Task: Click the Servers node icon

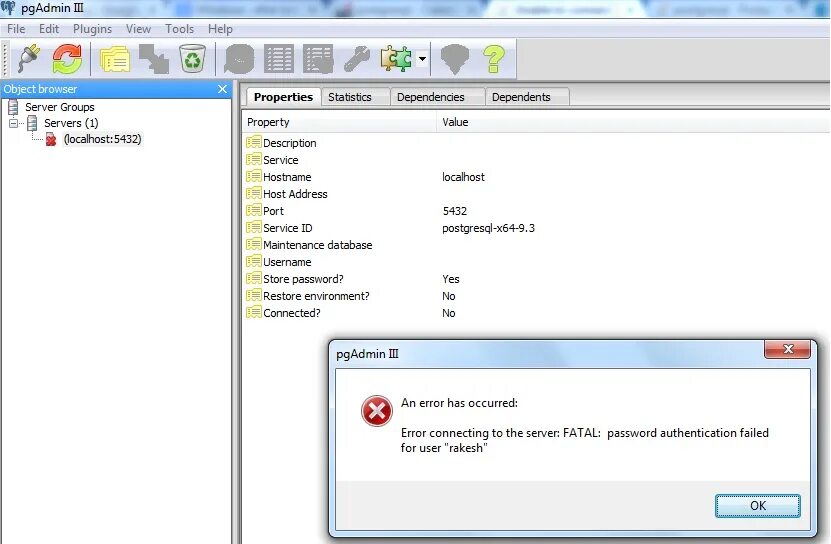Action: [x=32, y=123]
